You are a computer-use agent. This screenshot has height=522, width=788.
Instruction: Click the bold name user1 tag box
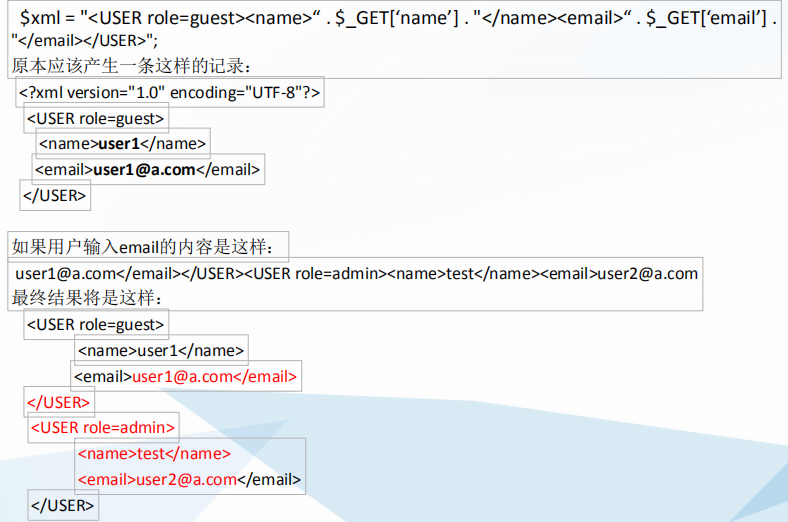point(122,144)
